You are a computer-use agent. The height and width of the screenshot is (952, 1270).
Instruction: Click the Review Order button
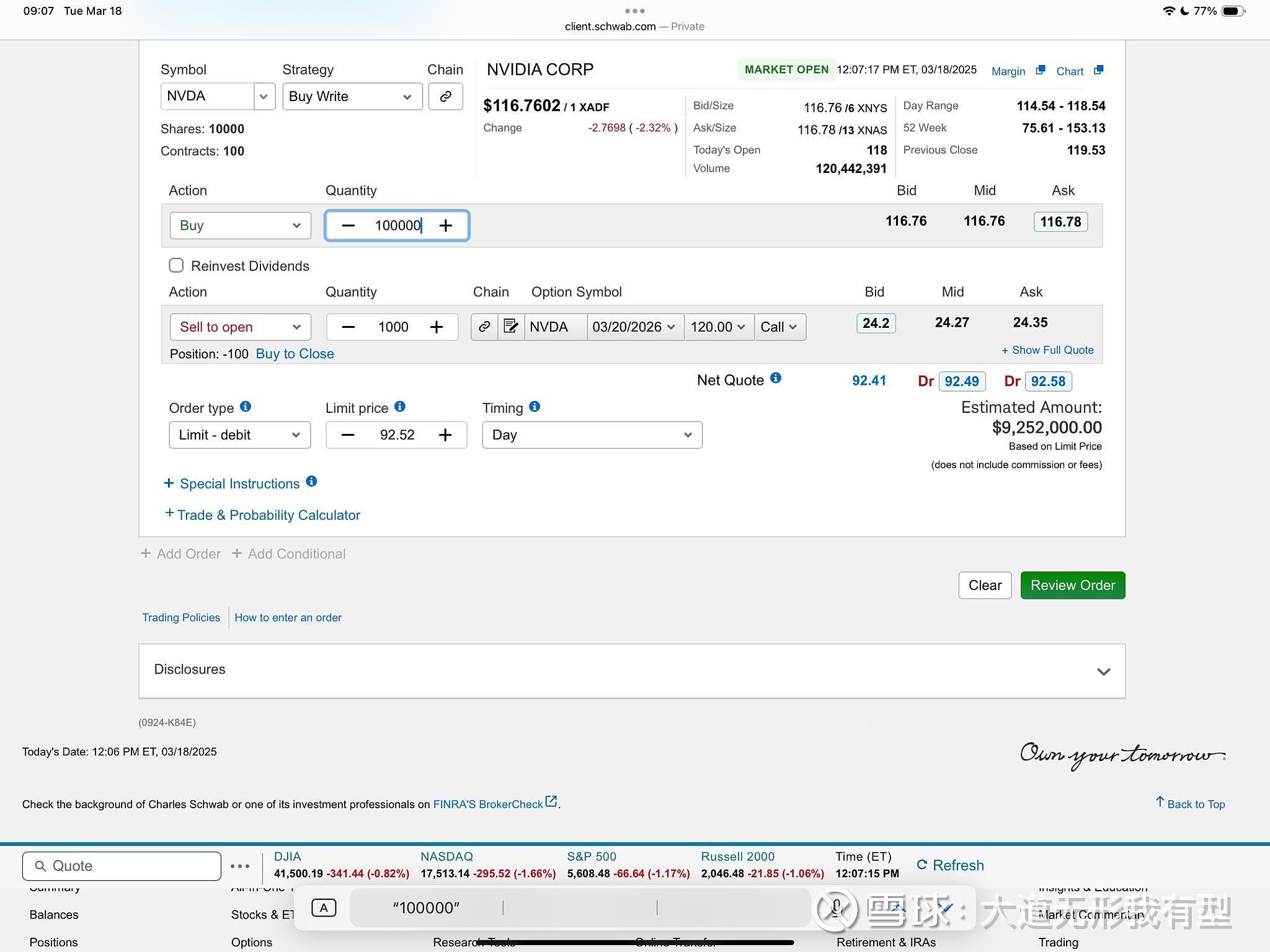point(1073,585)
